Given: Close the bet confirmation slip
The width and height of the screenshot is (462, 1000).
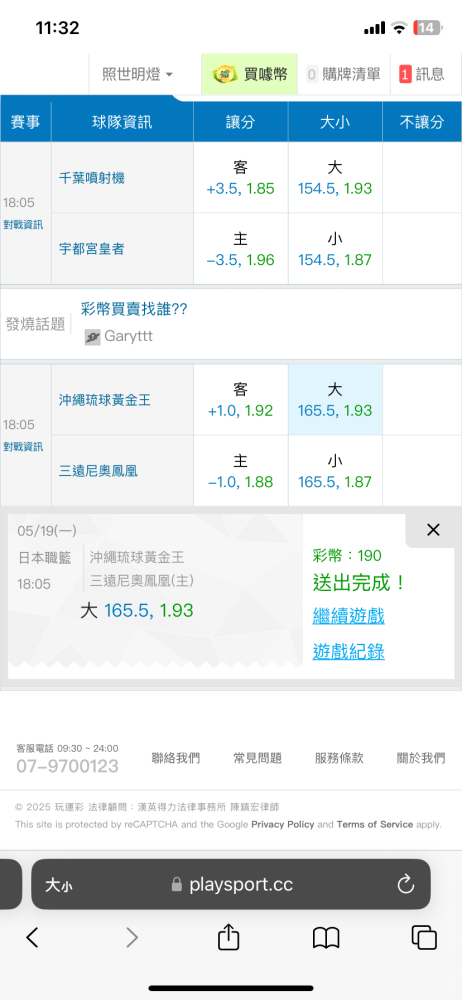Looking at the screenshot, I should point(433,529).
